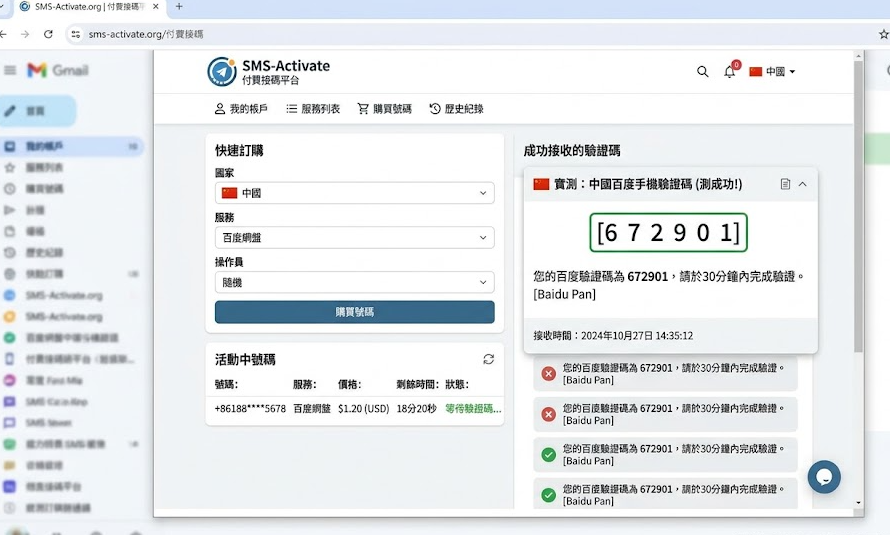890x535 pixels.
Task: Expand the 服務 dropdown showing 百度網盤
Action: (x=355, y=238)
